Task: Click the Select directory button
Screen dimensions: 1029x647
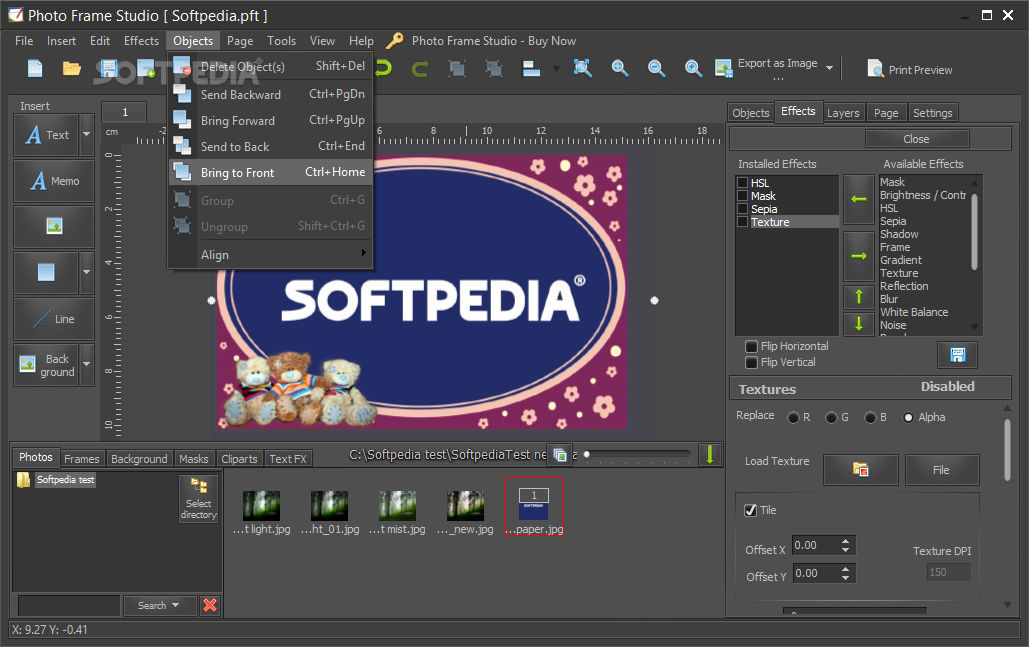Action: [198, 498]
